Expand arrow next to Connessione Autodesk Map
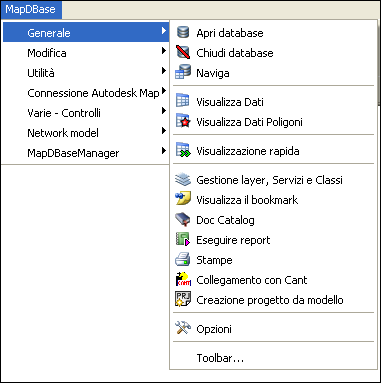Screen dimensions: 381x383 click(163, 91)
